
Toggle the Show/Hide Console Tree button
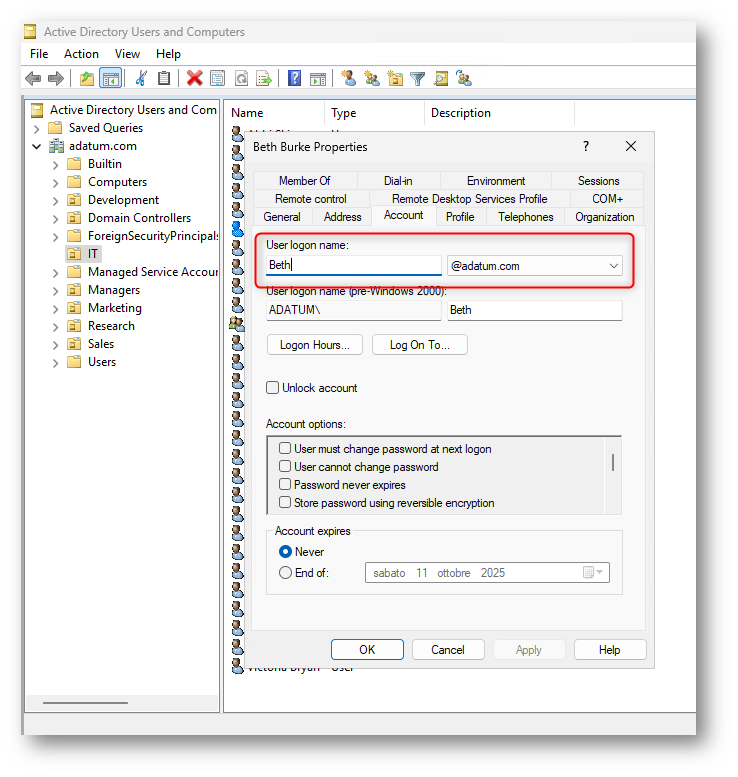tap(111, 78)
